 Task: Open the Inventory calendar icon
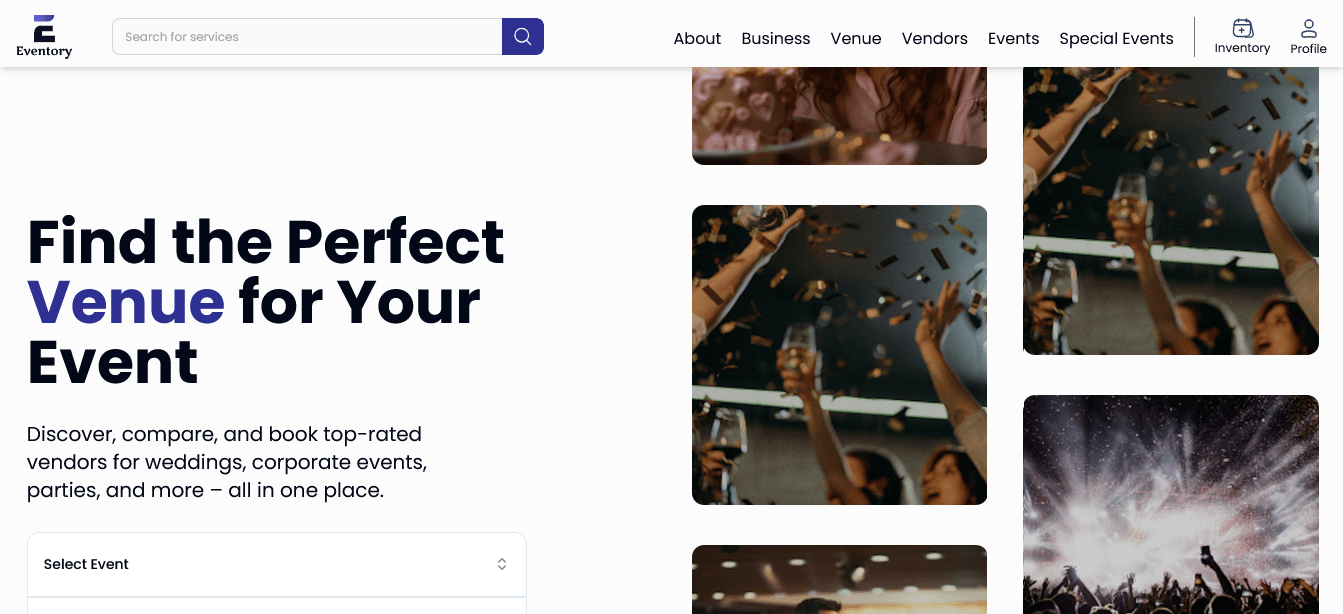point(1242,29)
